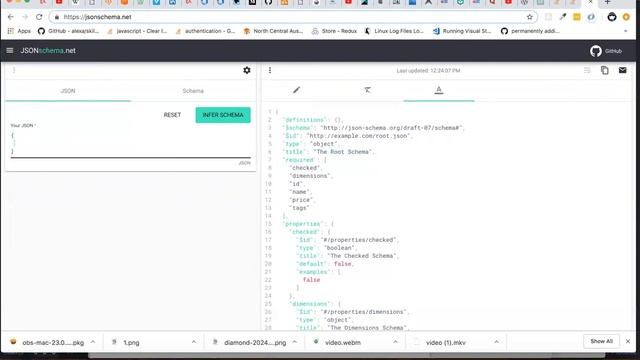Click the "#/properties/dimensions" id line

point(353,312)
